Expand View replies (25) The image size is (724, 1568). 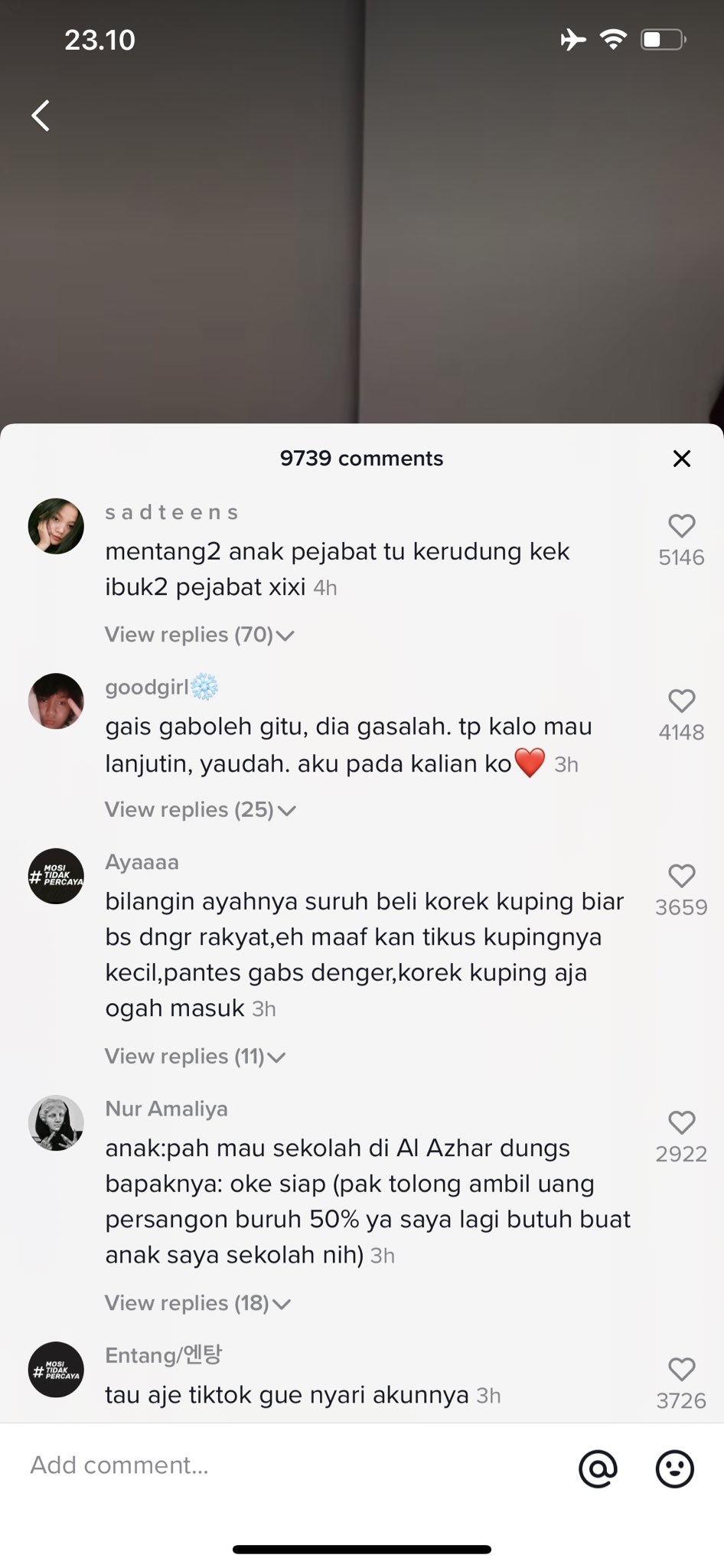point(201,810)
